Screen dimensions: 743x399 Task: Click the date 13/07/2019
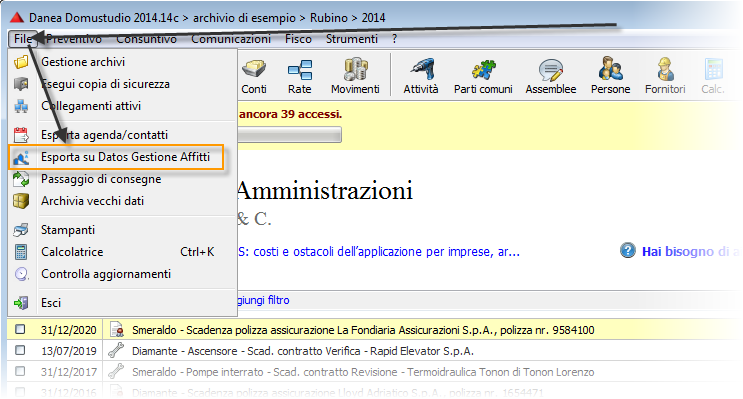(69, 351)
